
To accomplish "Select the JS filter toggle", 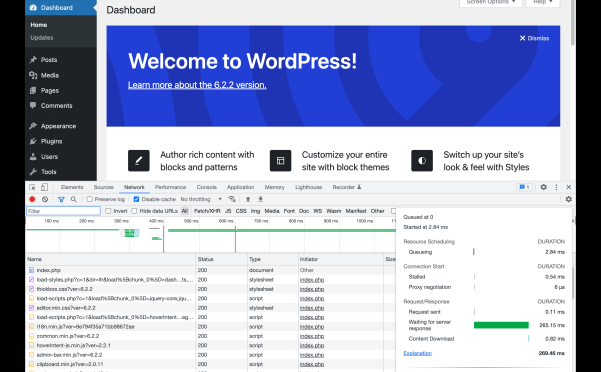I will pyautogui.click(x=228, y=211).
